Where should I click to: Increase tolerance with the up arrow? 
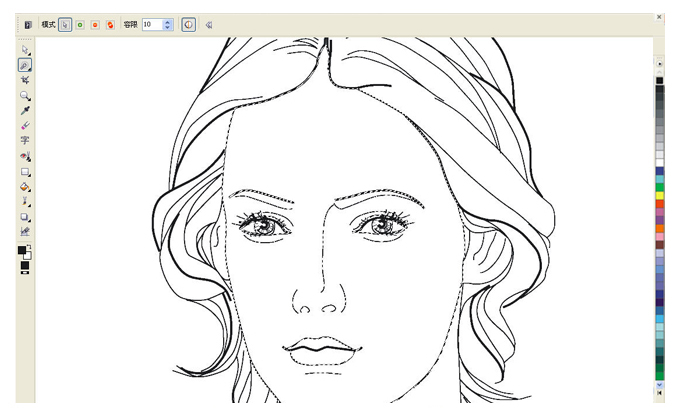pyautogui.click(x=168, y=22)
